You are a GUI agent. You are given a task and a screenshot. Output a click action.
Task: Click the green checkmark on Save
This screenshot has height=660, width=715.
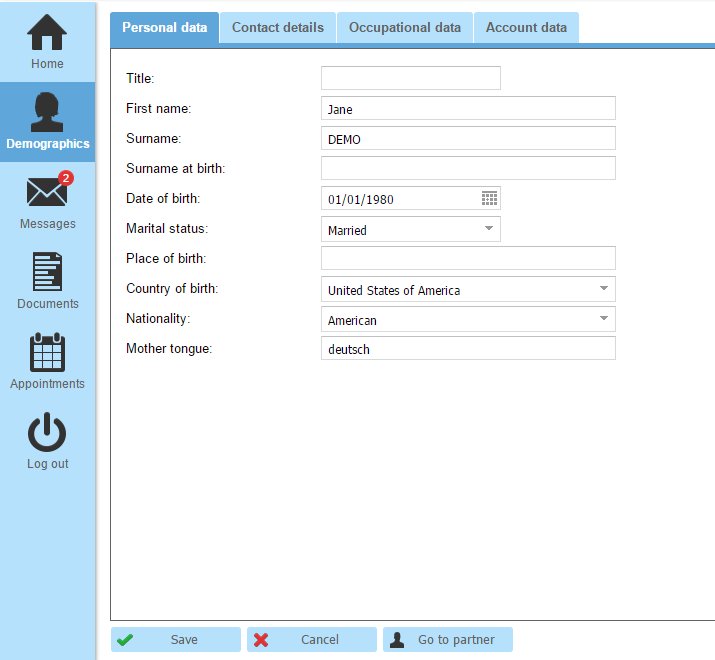click(x=125, y=640)
